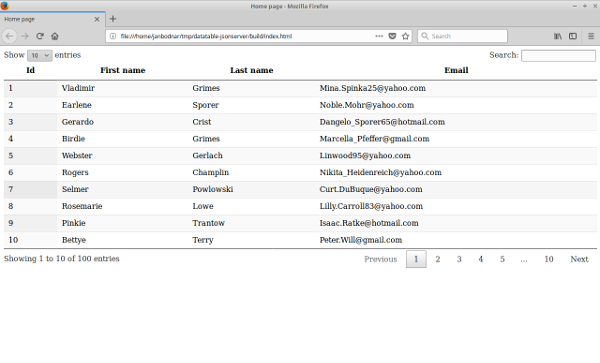Sort table by Id column header
Viewport: 600px width, 363px height.
[31, 70]
